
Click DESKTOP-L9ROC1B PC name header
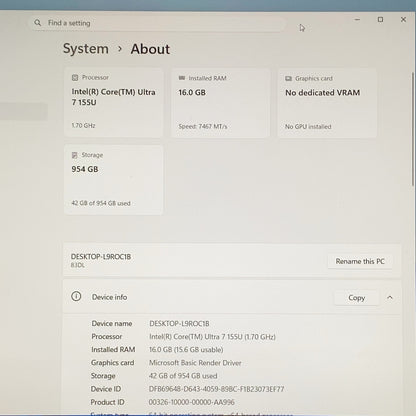coord(101,257)
